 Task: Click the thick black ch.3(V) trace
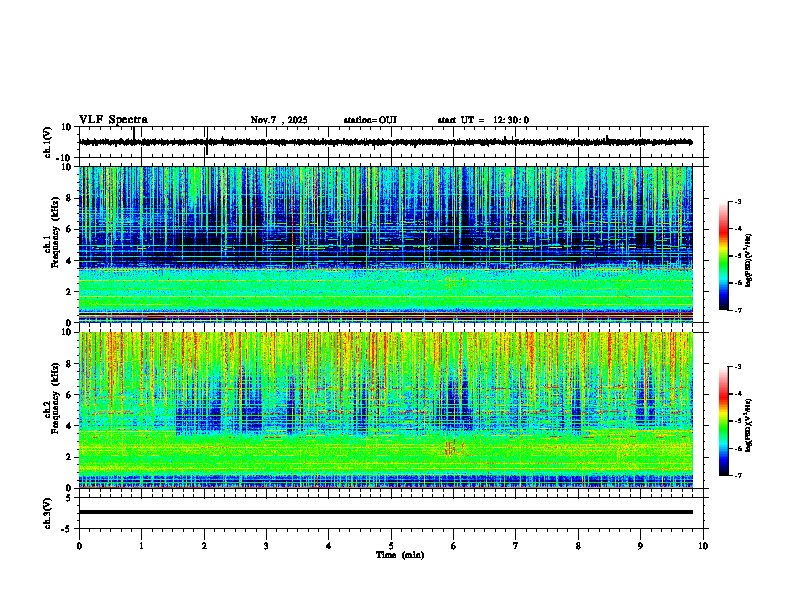point(385,512)
